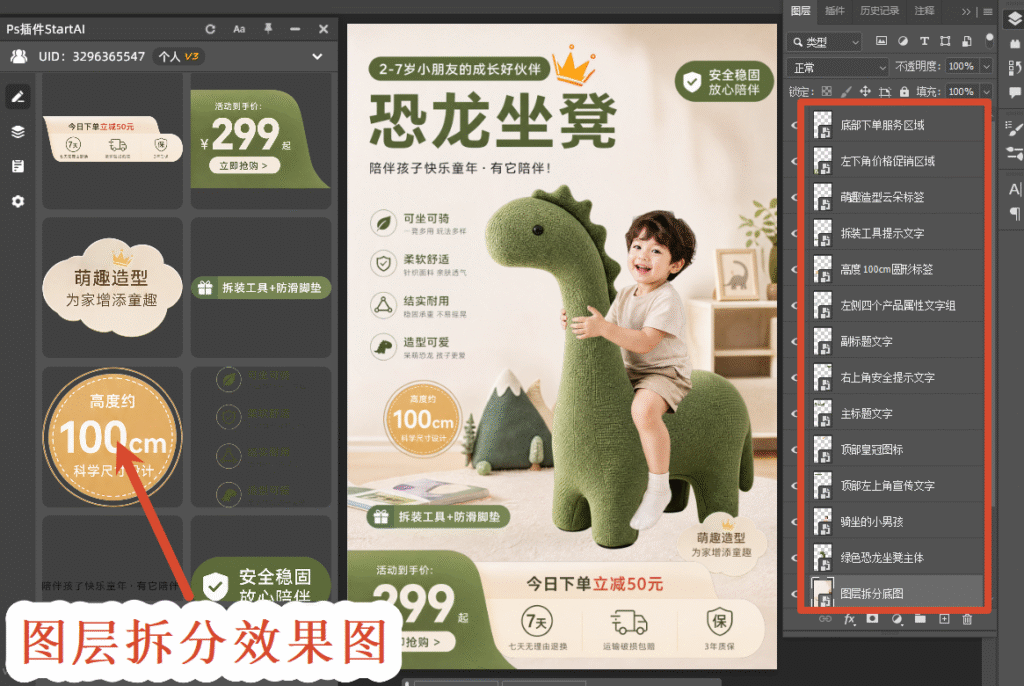Open the 不透明度 opacity slider arrow
The width and height of the screenshot is (1024, 686).
(986, 67)
